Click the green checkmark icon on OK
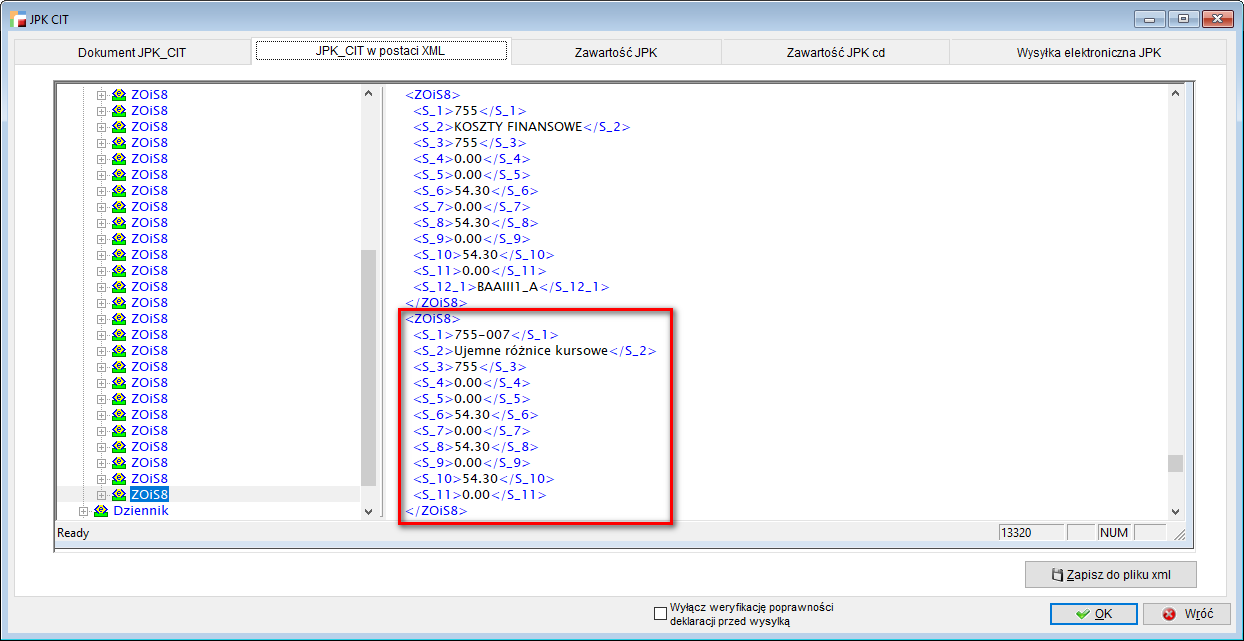 (1082, 614)
